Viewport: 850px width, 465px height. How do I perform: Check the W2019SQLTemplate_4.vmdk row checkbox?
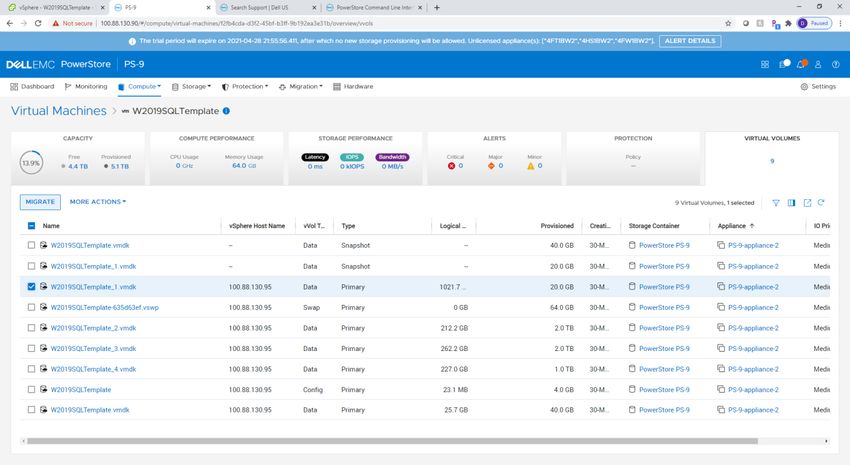tap(31, 369)
